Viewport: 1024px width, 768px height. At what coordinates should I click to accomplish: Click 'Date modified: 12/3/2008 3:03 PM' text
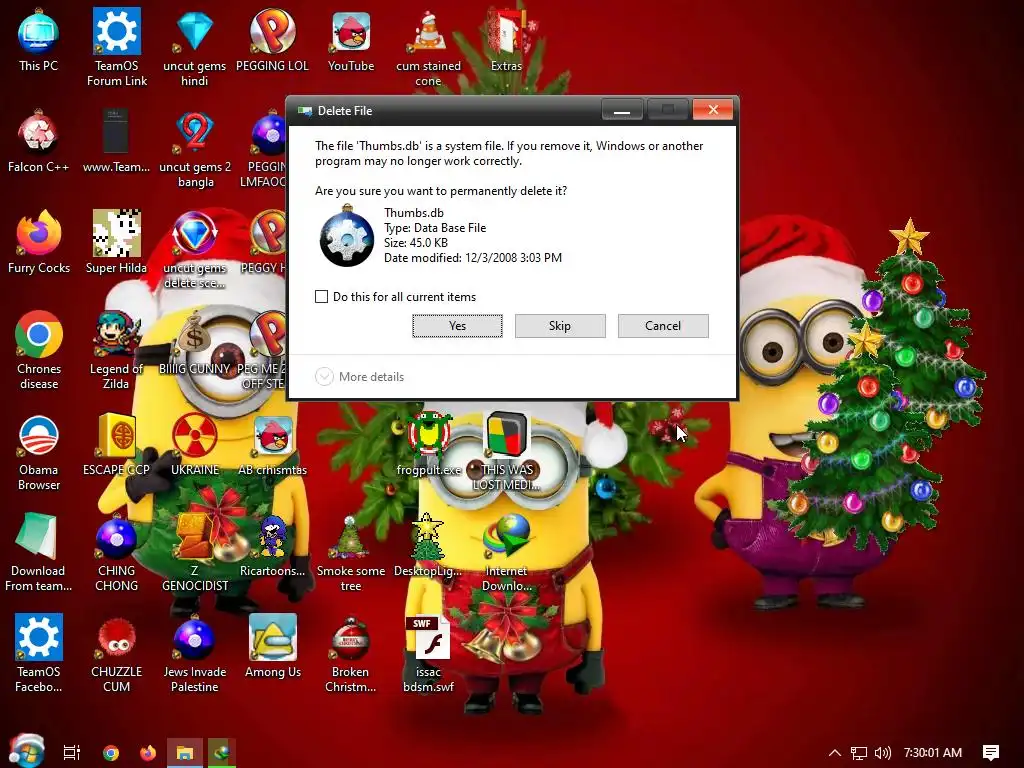click(473, 258)
